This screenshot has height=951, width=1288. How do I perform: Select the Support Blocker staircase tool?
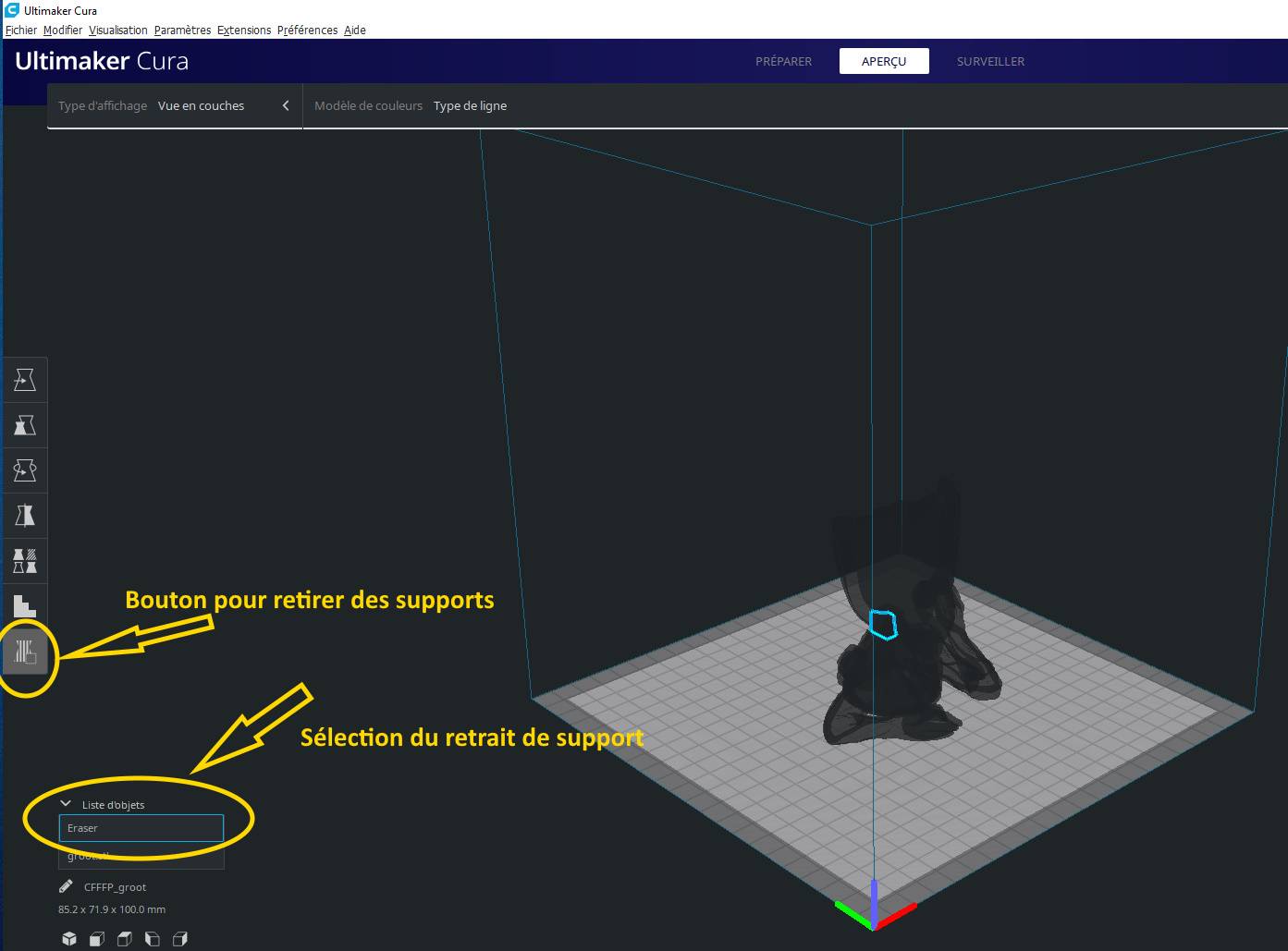25,606
